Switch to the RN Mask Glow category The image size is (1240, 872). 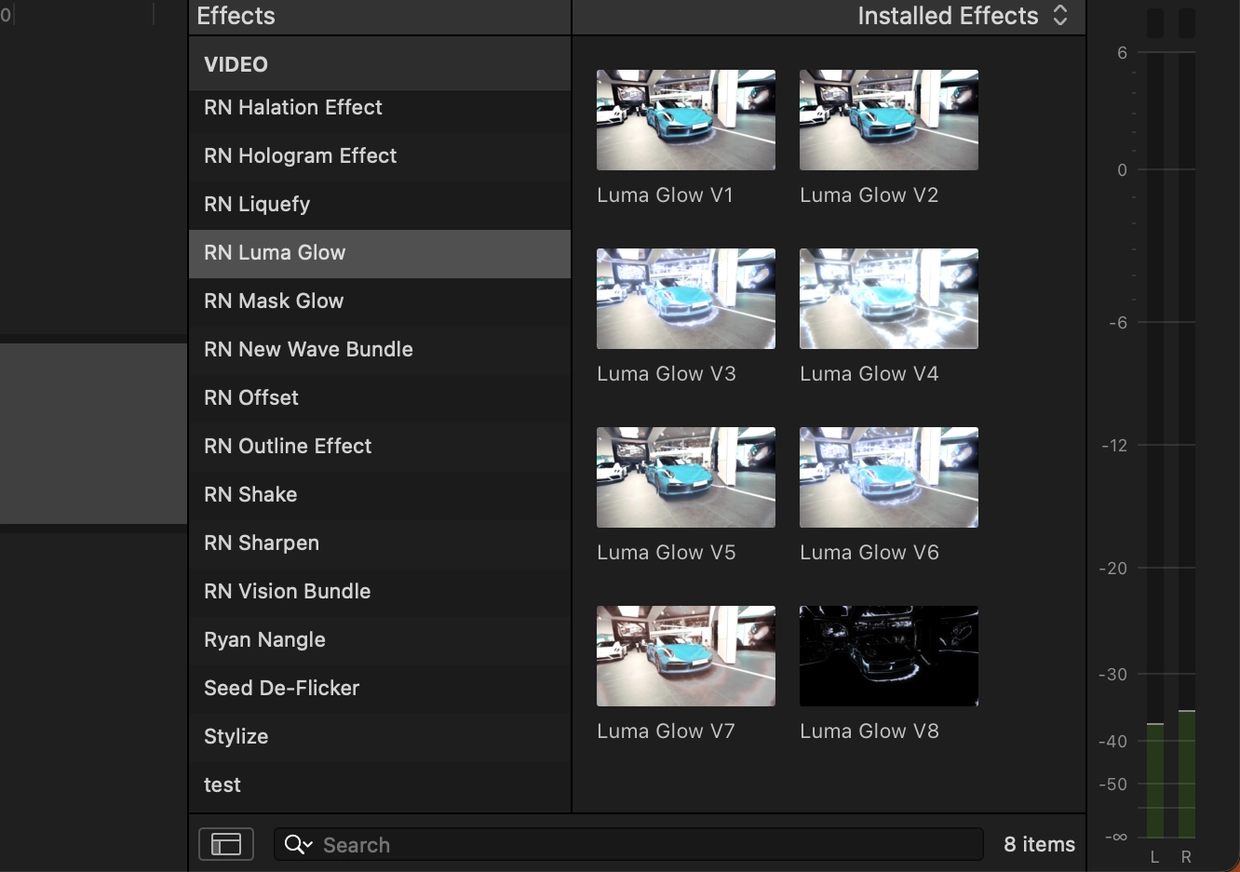click(274, 301)
